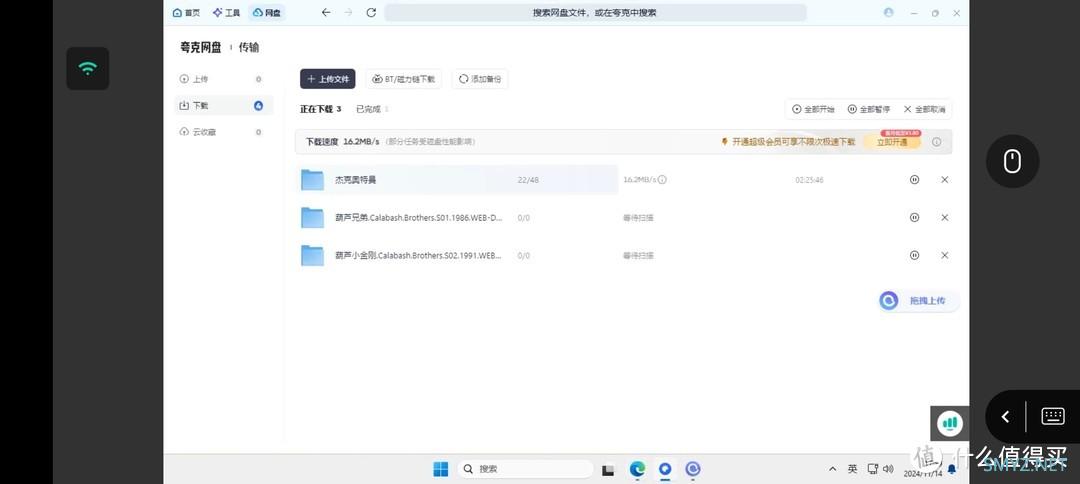Click the 上传文件 button
1080x484 pixels.
328,79
